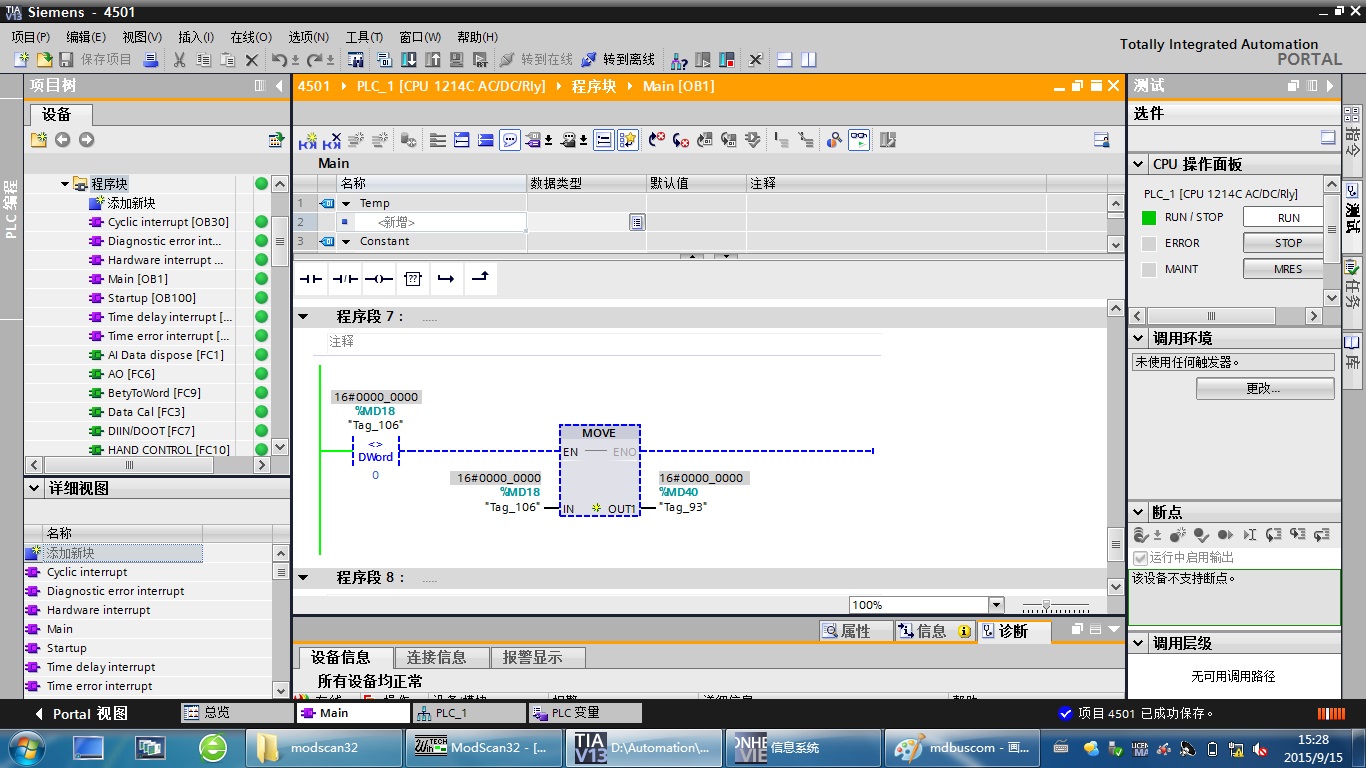This screenshot has width=1366, height=768.
Task: Click the empty box instruction icon
Action: (x=413, y=279)
